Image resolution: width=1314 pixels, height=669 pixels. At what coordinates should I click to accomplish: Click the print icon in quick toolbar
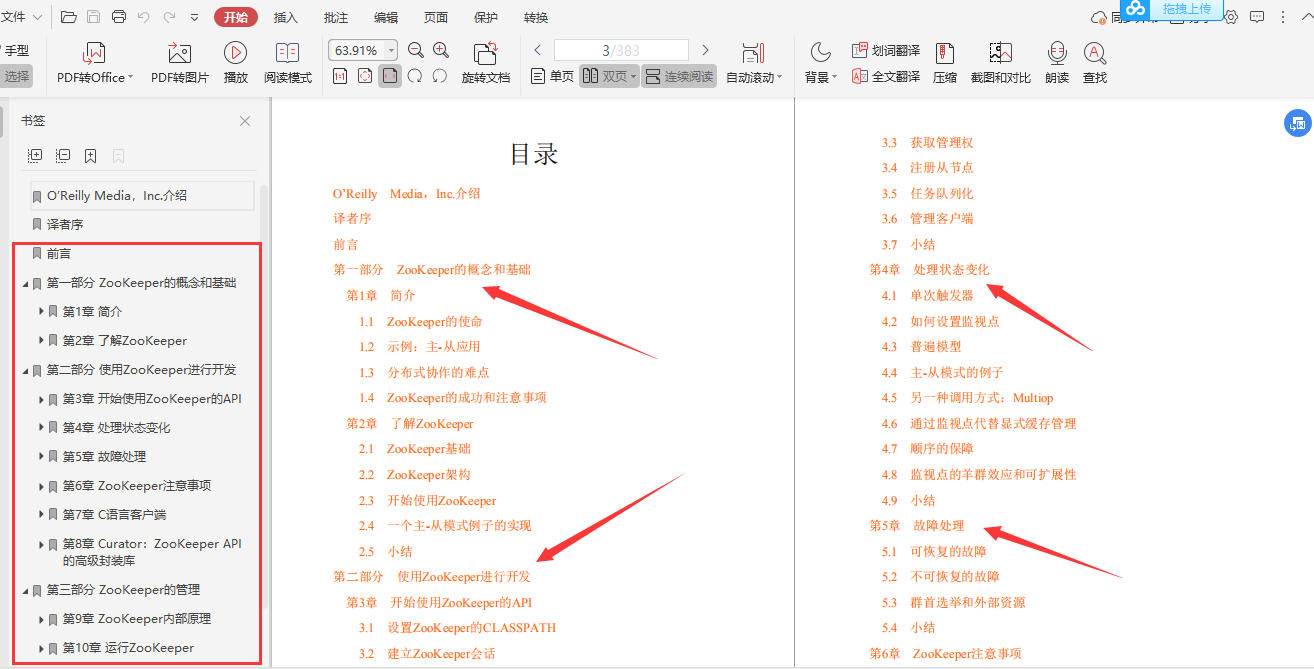tap(119, 17)
